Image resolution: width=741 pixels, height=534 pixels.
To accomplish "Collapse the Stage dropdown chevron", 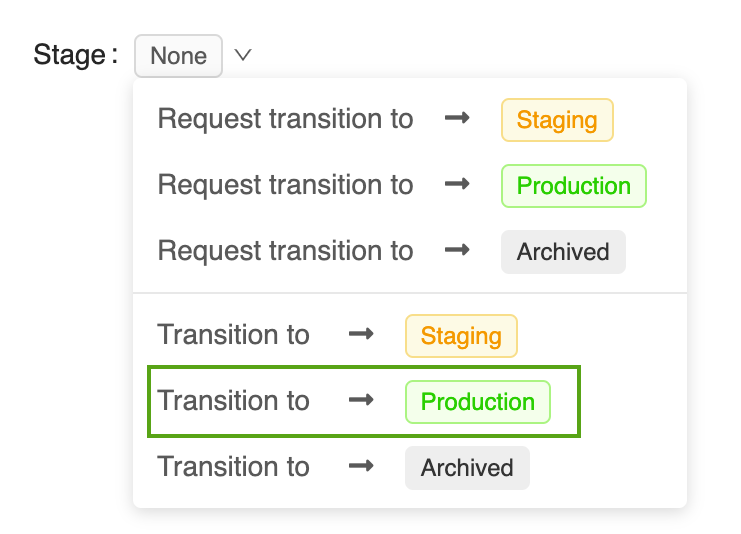I will tap(243, 55).
